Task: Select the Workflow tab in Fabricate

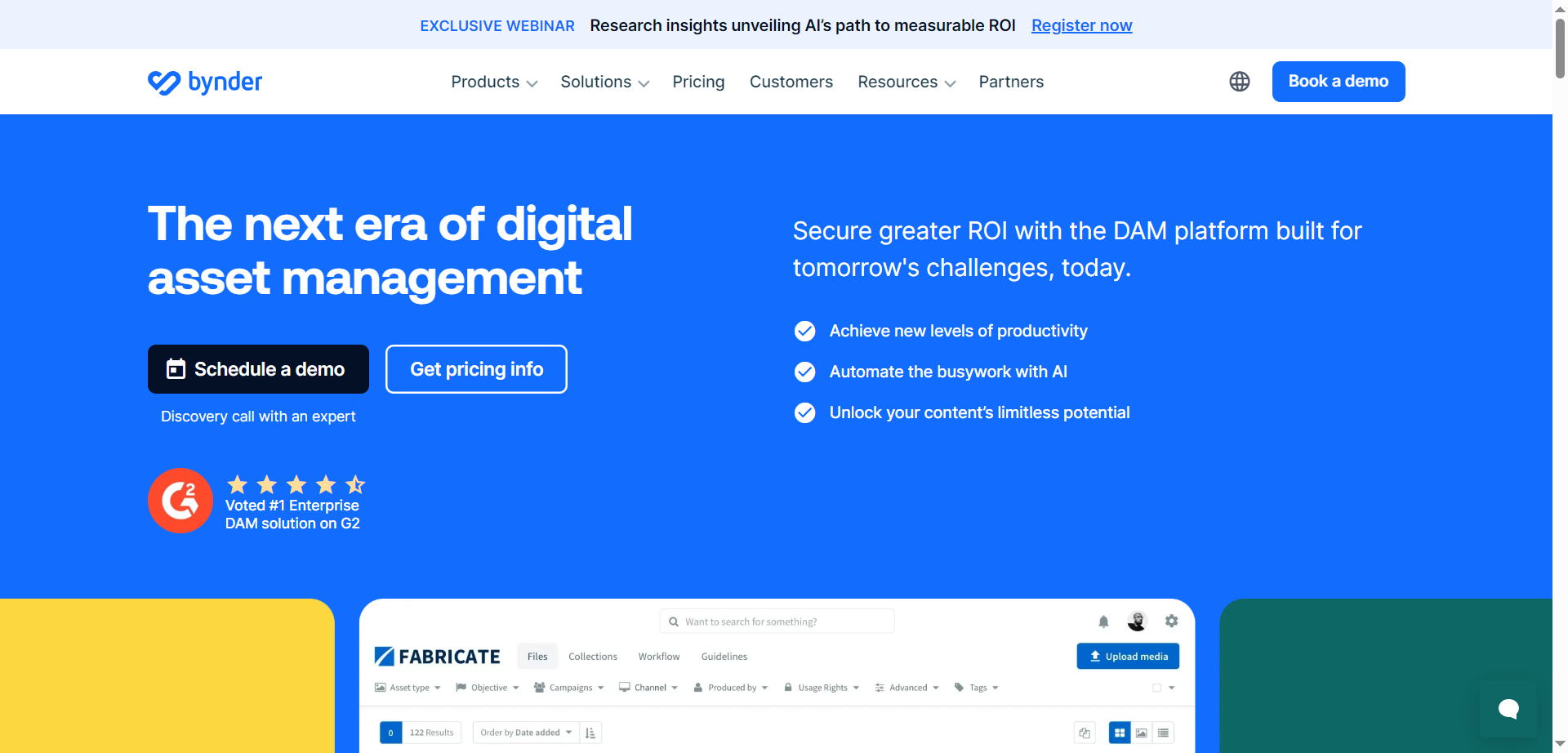Action: pos(659,657)
